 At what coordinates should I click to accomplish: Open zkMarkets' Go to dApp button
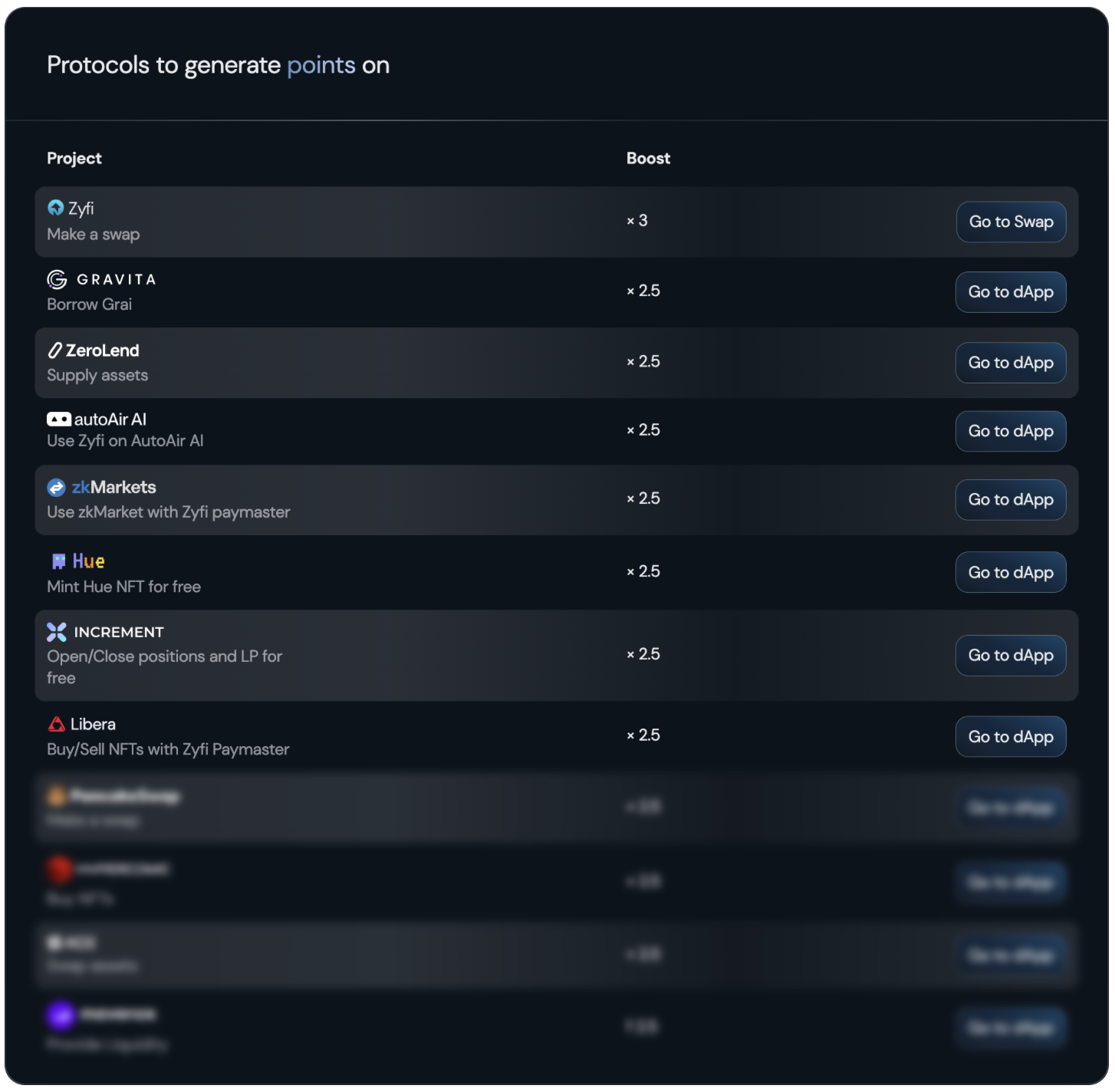pyautogui.click(x=1010, y=499)
